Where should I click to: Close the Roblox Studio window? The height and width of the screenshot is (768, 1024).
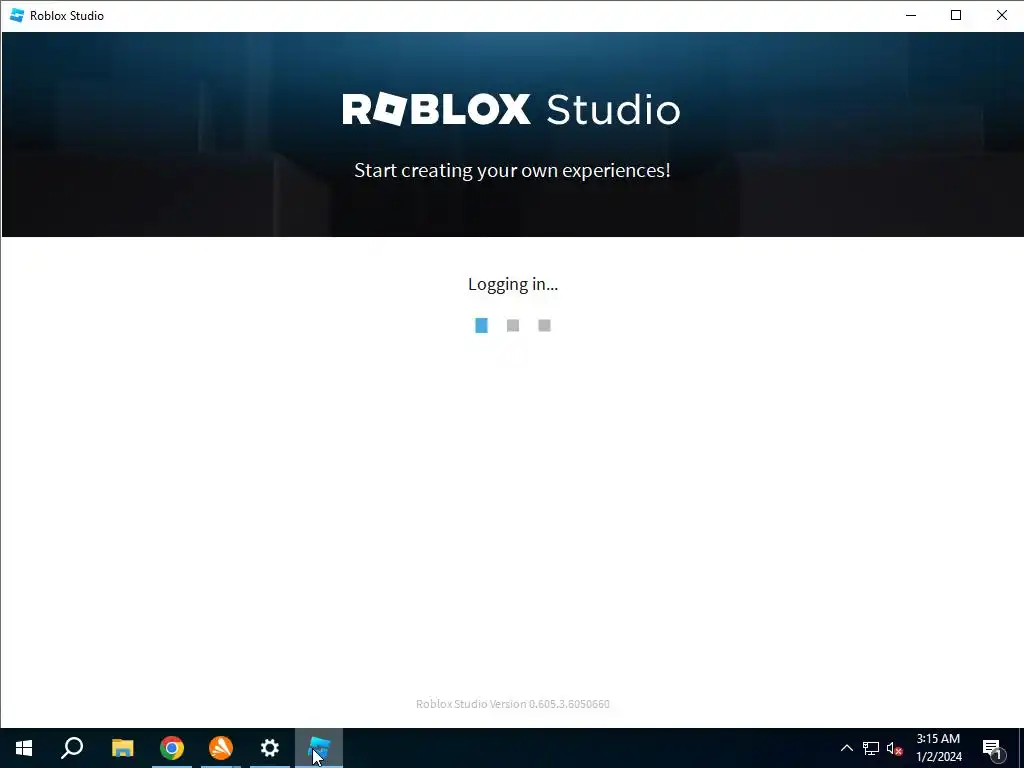(x=1002, y=15)
